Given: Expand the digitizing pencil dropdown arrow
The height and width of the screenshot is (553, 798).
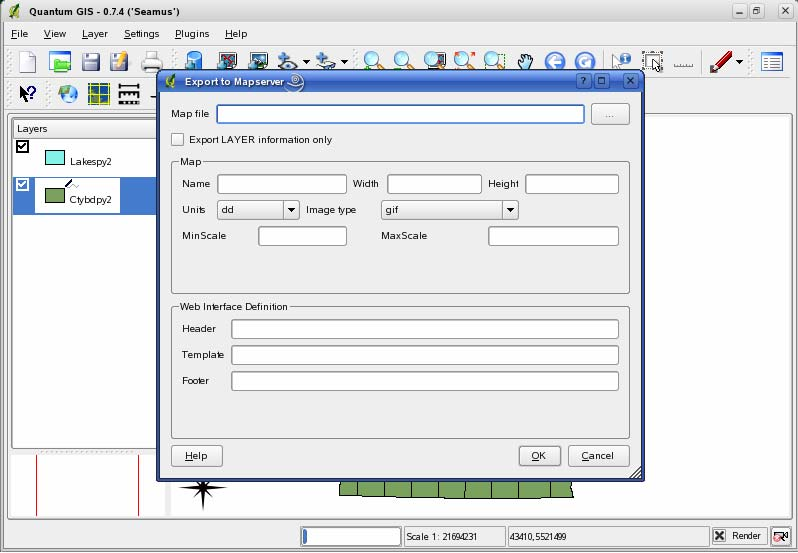Looking at the screenshot, I should click(739, 62).
